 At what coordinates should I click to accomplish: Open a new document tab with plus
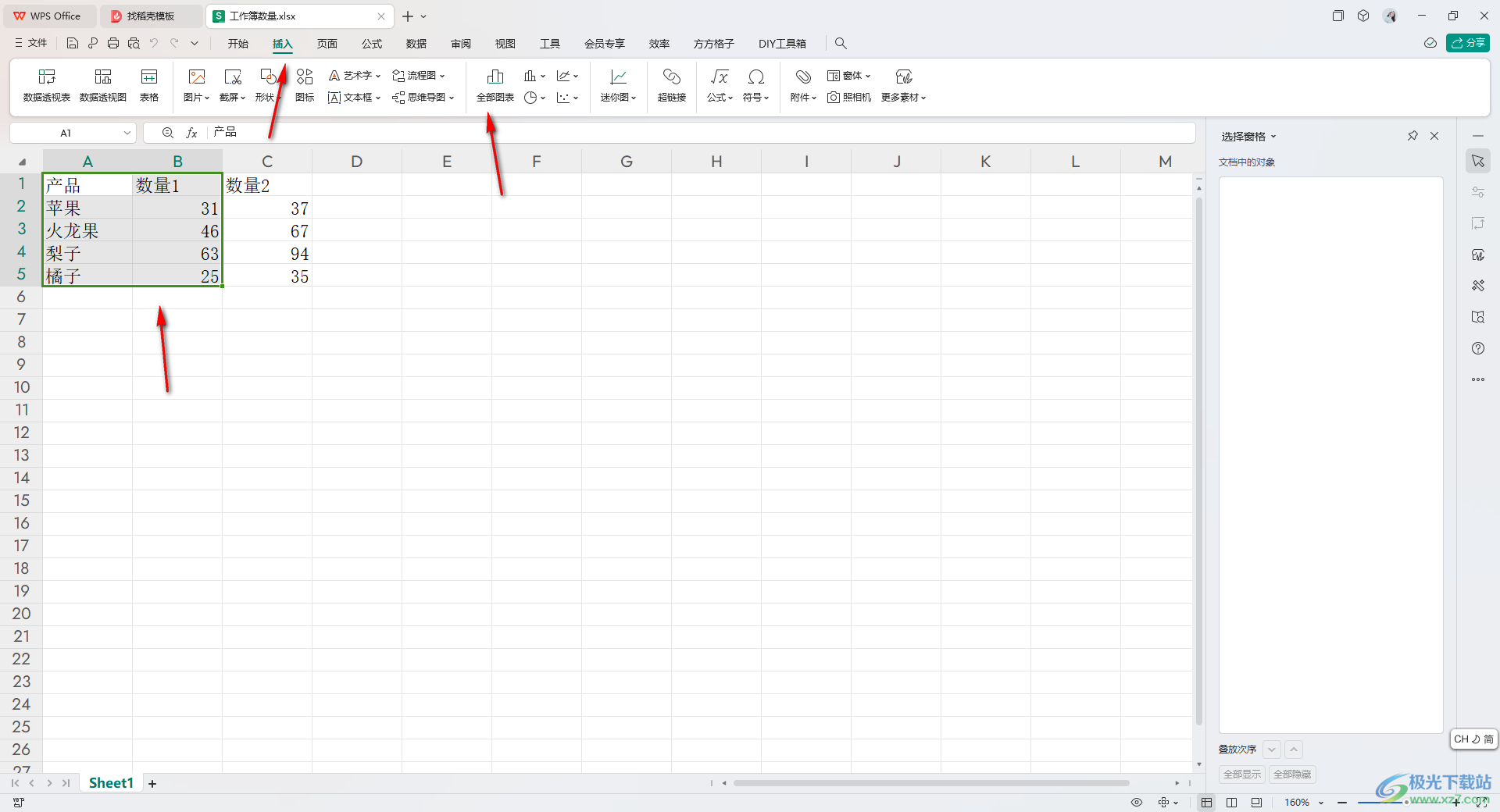408,16
